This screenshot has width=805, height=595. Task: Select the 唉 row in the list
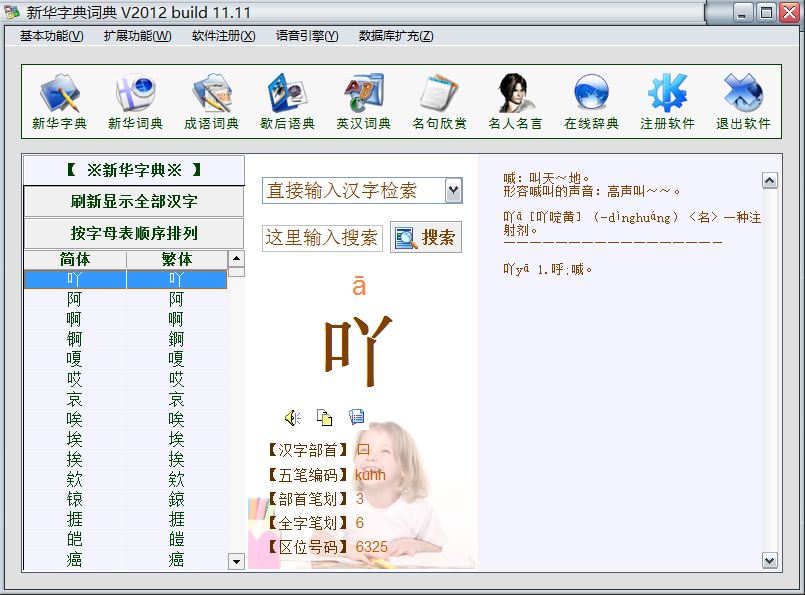coord(125,419)
